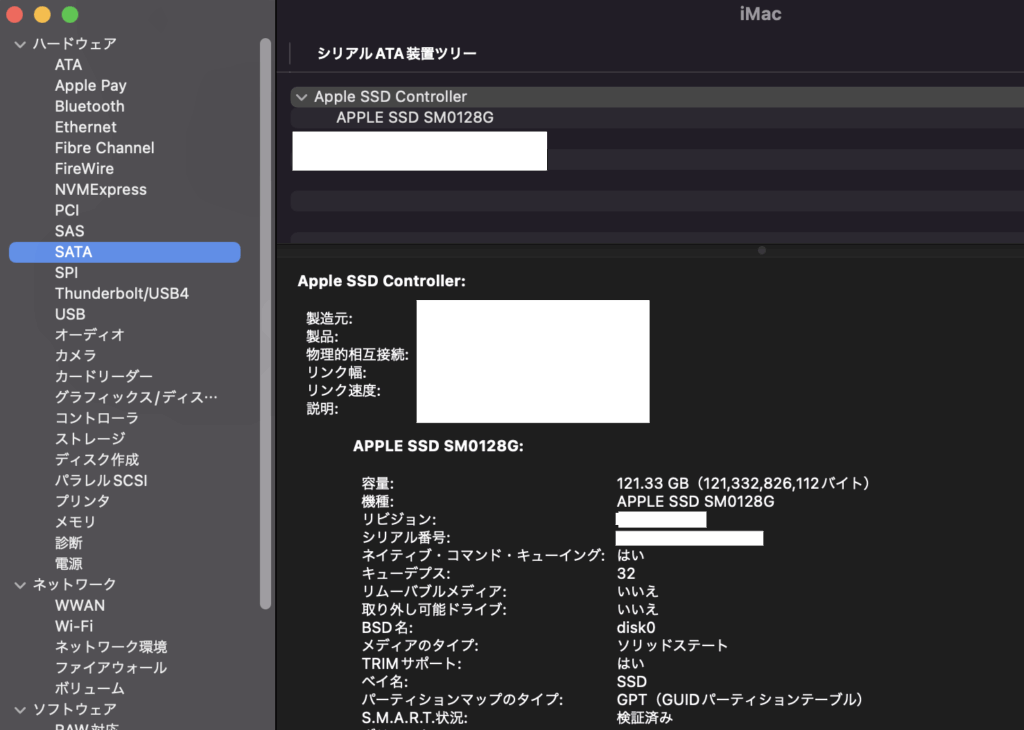
Task: Open Thunderbolt/USB4 information
Action: [121, 294]
